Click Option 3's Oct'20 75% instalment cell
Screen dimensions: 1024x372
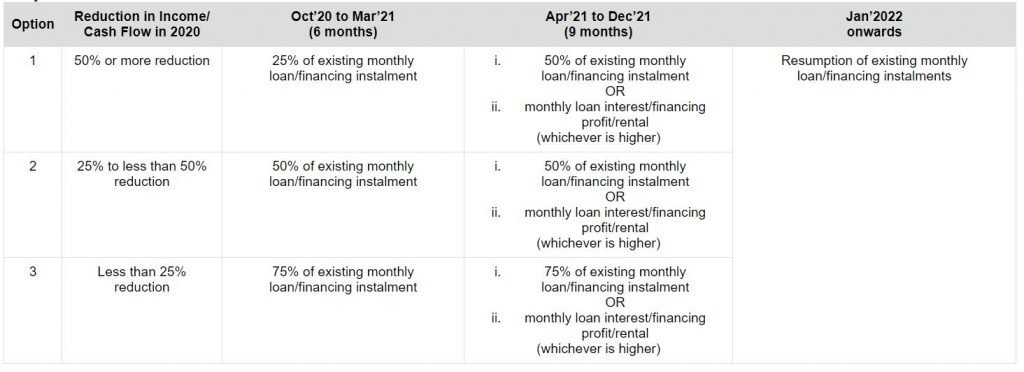(343, 310)
